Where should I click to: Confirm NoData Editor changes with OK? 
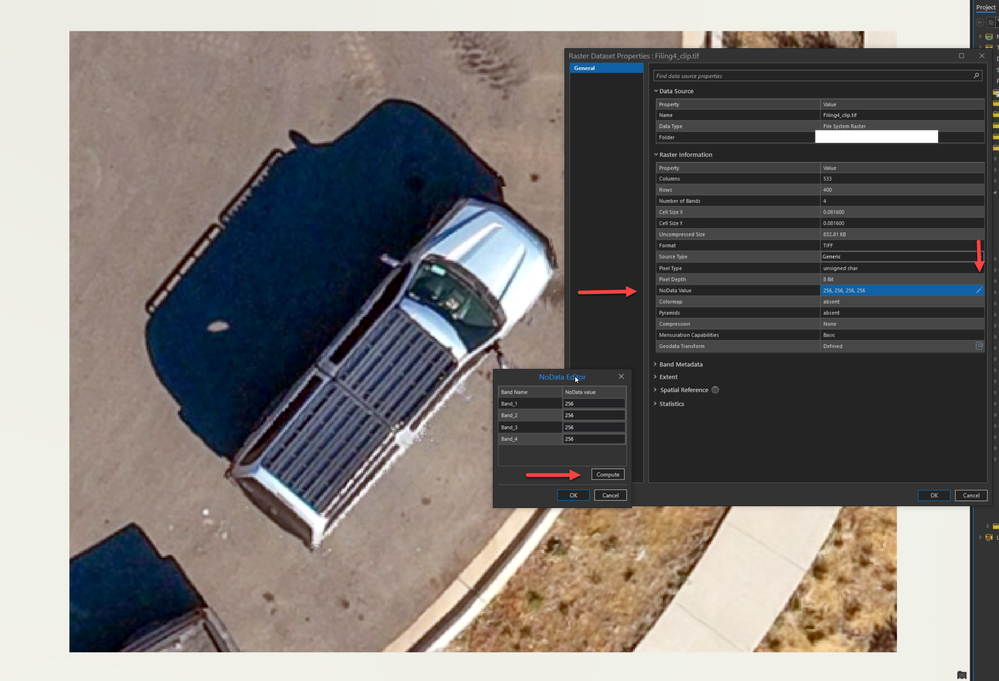[x=573, y=495]
